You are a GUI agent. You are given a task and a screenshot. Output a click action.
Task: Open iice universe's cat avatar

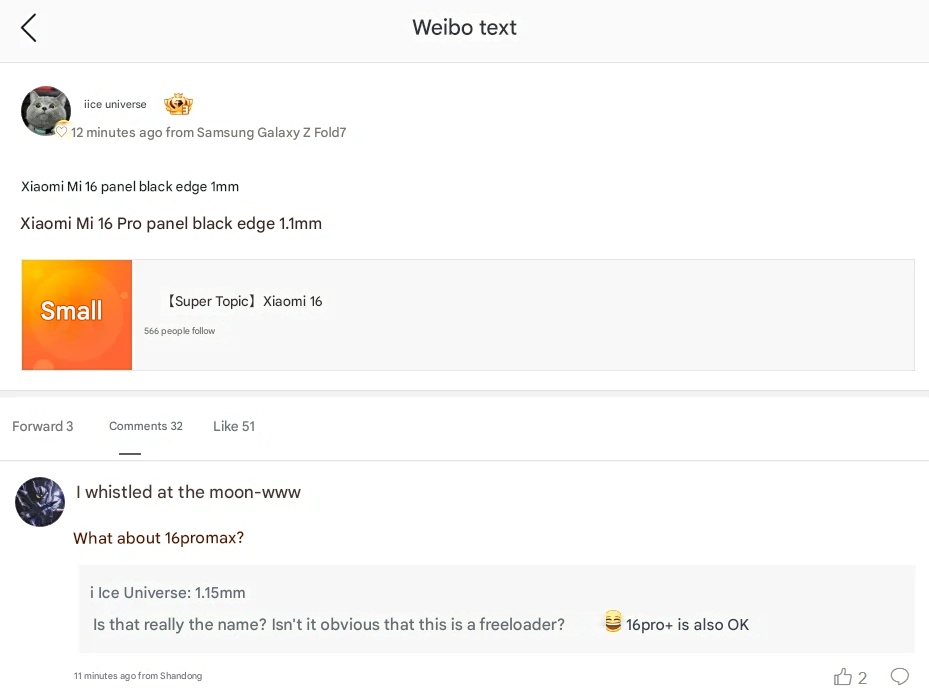coord(45,110)
